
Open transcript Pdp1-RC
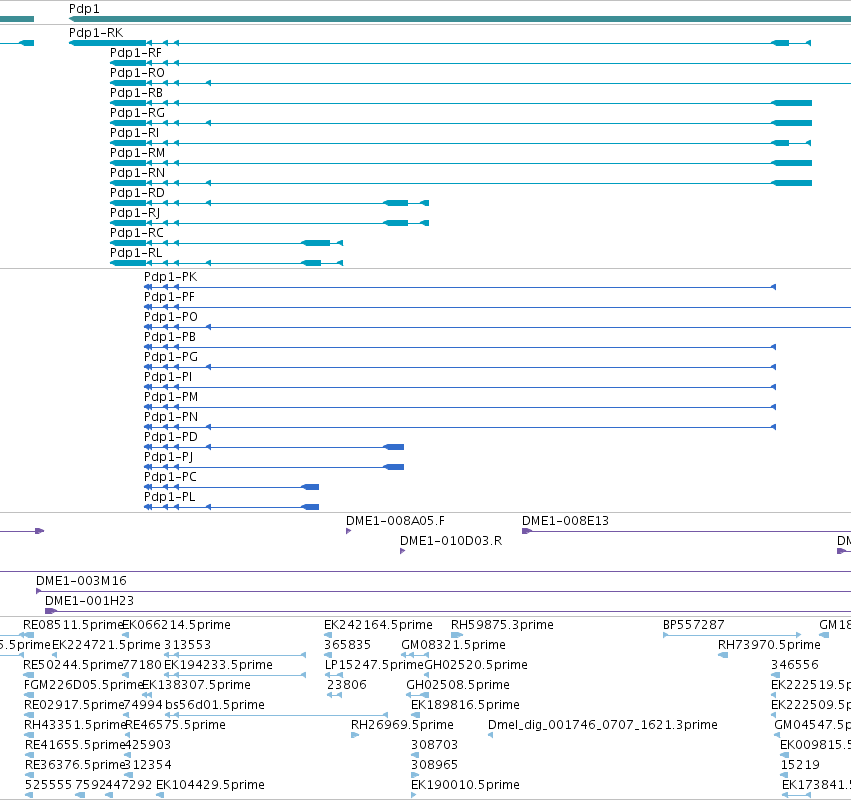point(137,233)
